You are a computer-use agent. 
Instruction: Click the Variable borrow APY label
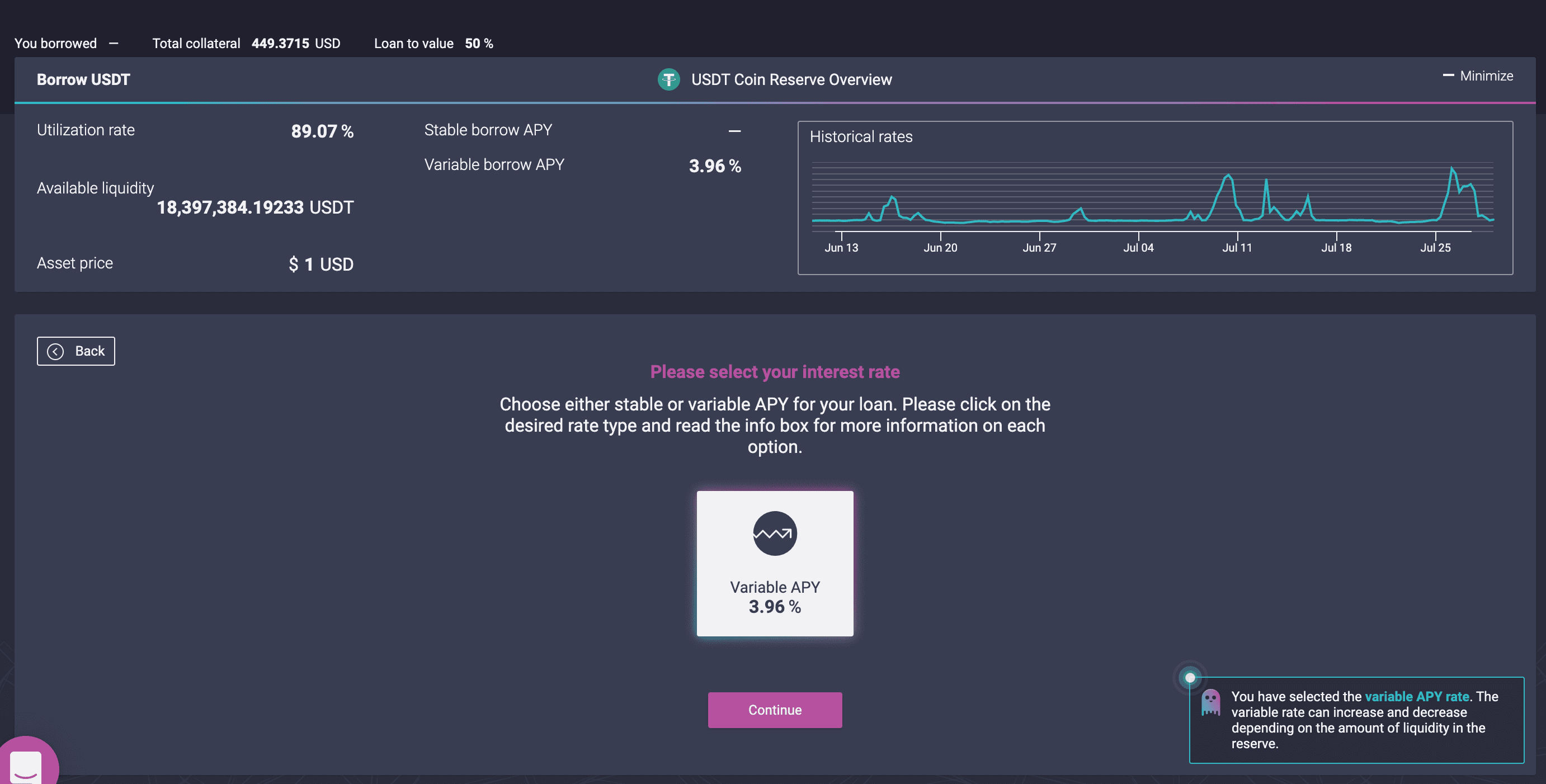[494, 165]
